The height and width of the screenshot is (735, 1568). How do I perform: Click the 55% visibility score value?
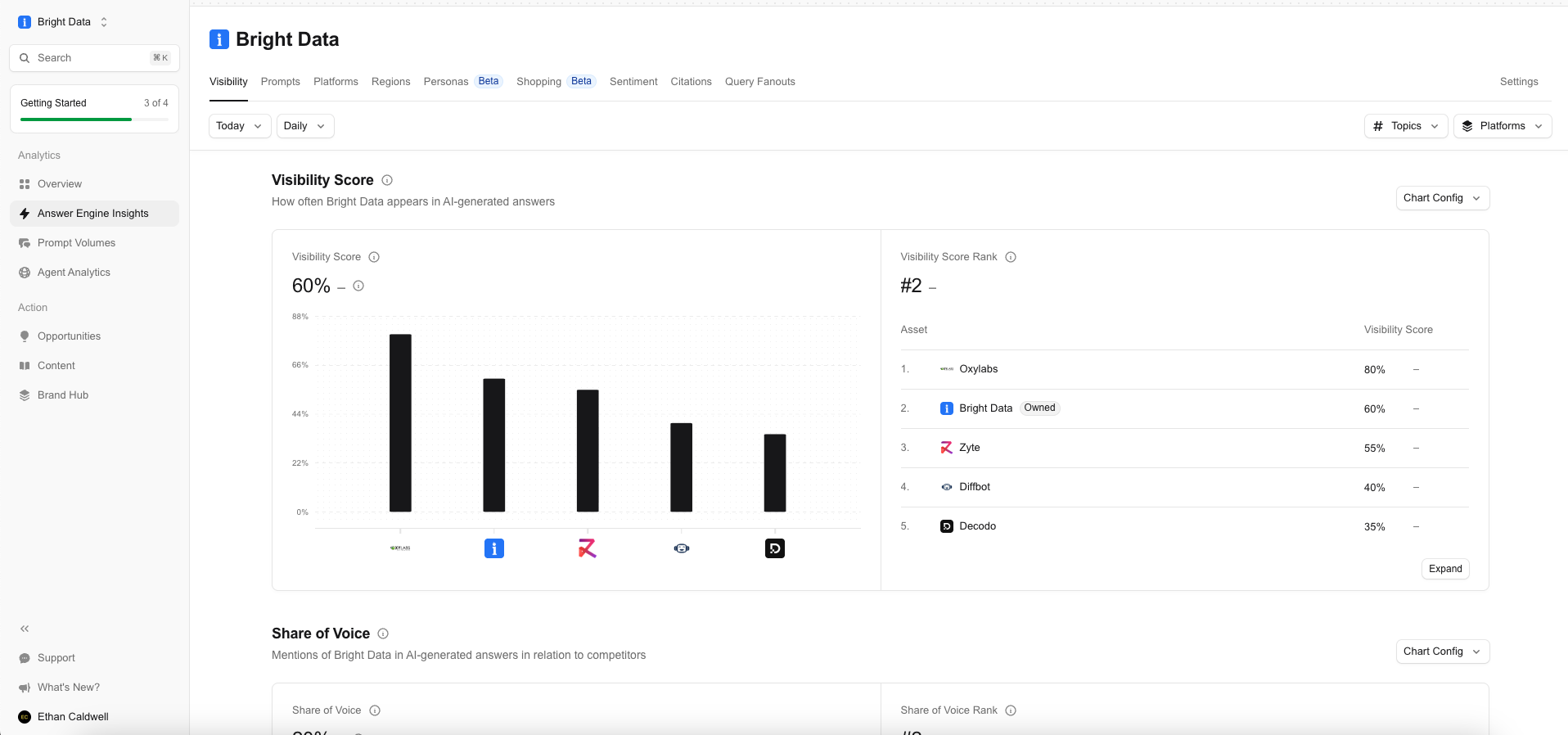click(x=1374, y=449)
